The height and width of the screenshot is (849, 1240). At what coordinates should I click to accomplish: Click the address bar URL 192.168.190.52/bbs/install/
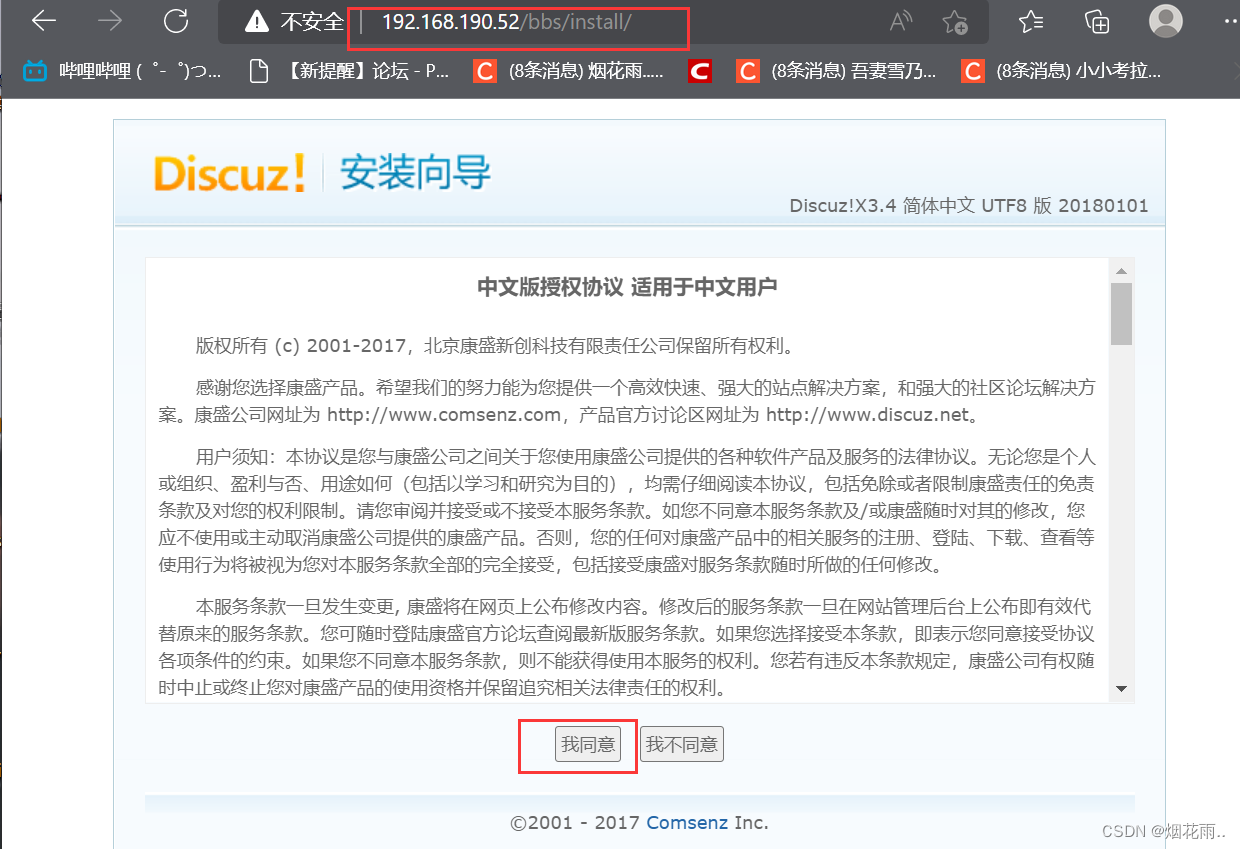506,22
